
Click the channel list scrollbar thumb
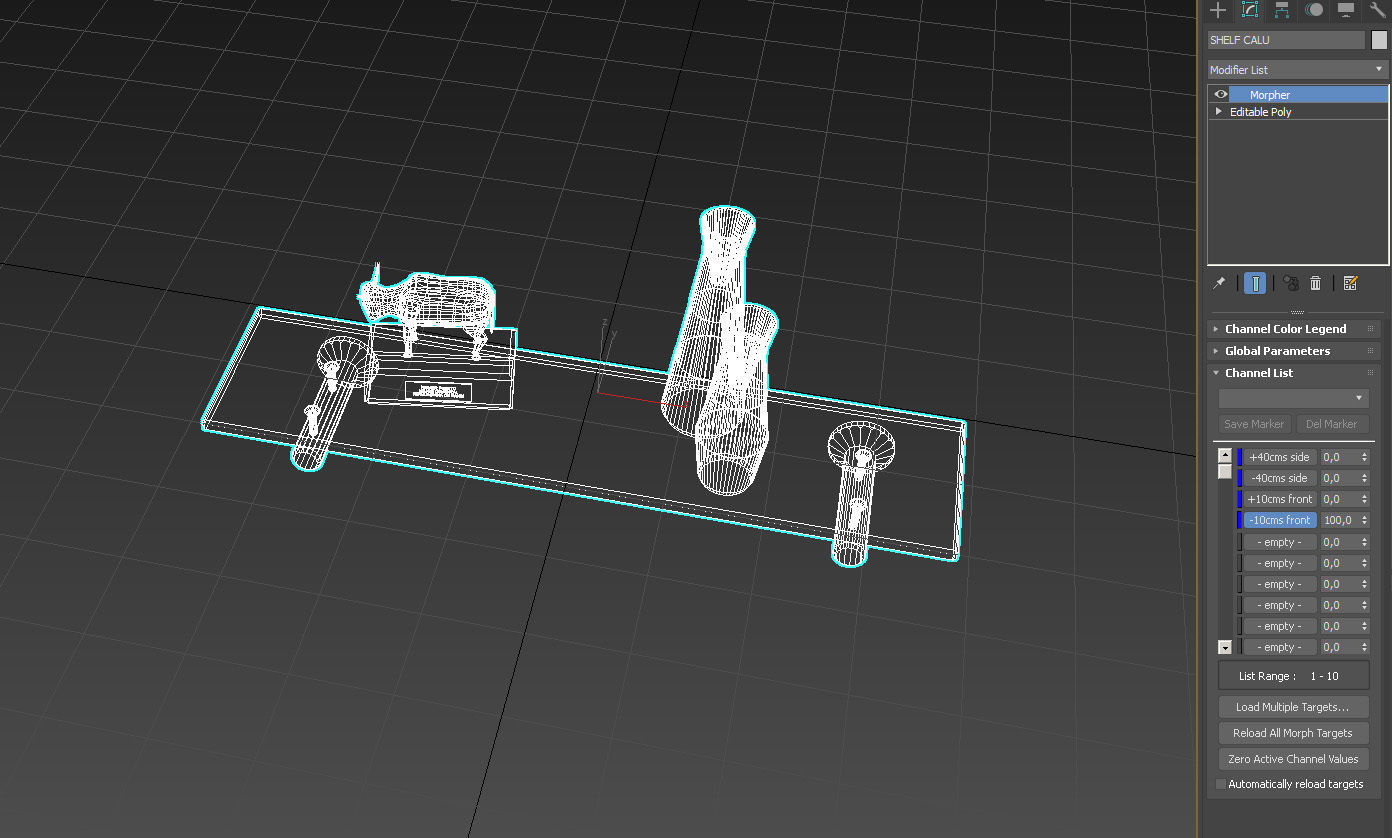tap(1224, 471)
